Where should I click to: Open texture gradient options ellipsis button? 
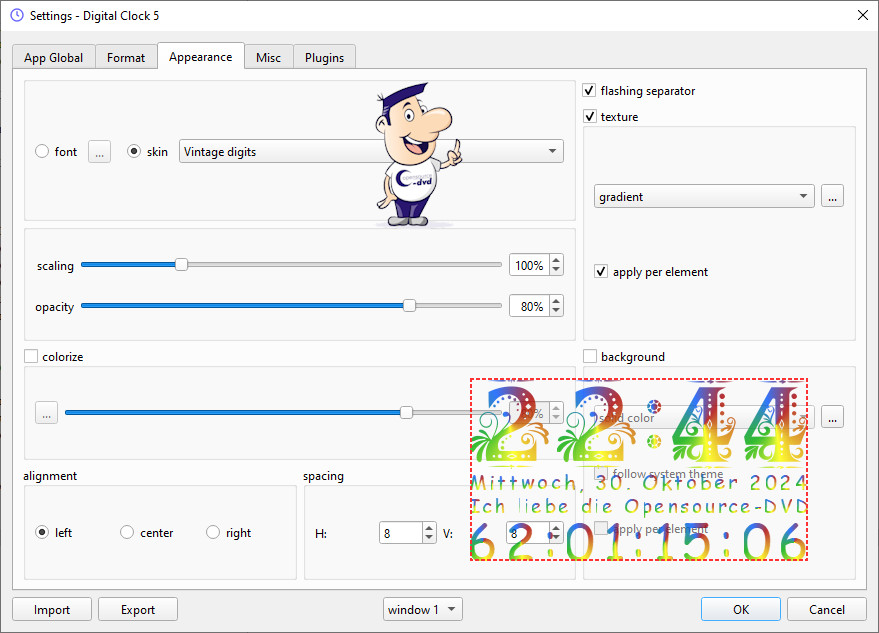(x=832, y=197)
